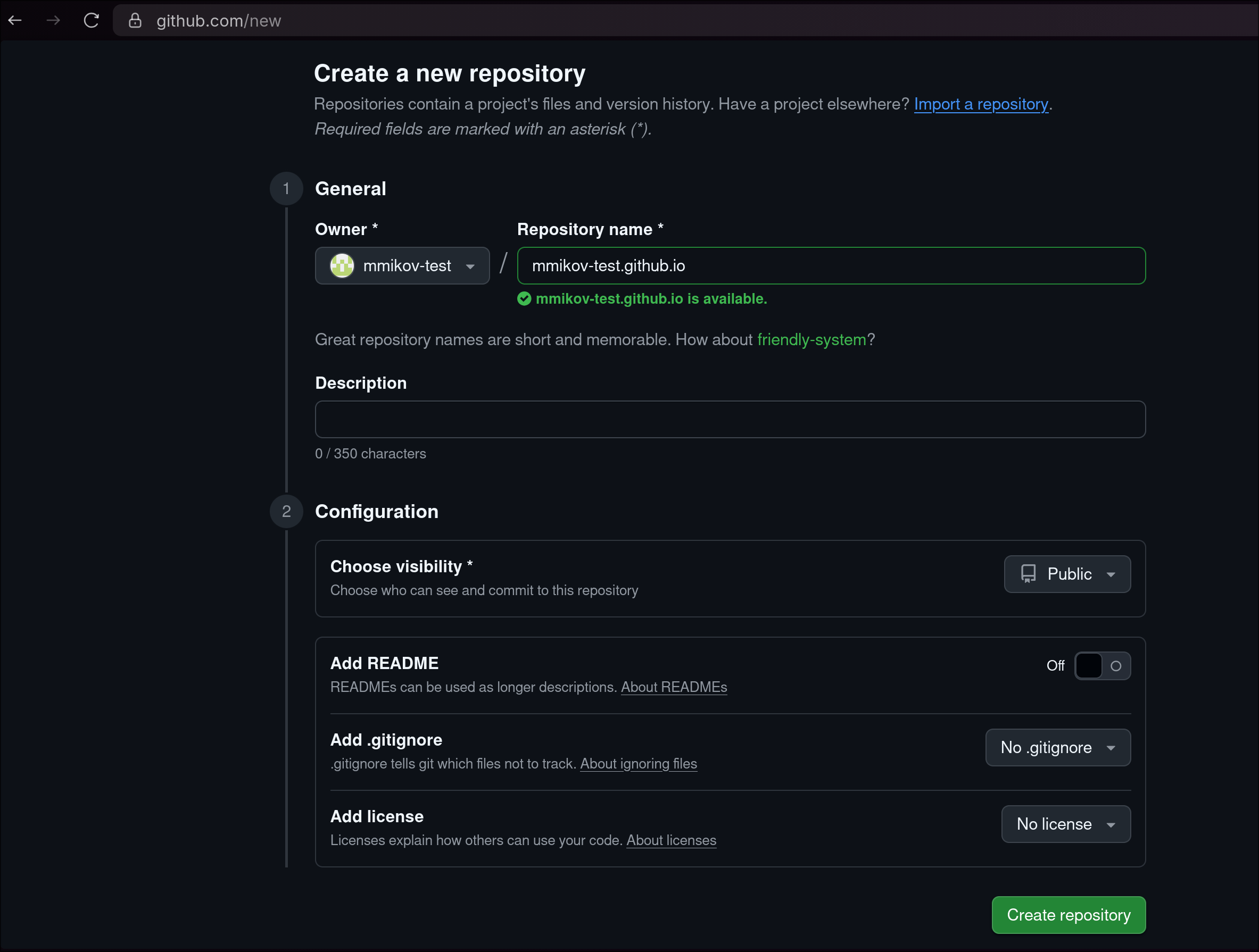Click the browser forward arrow
Image resolution: width=1259 pixels, height=952 pixels.
tap(54, 21)
